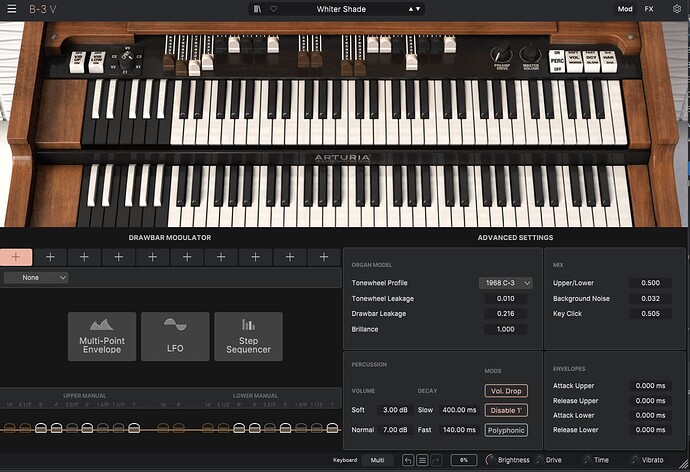Toggle the percussion HAR harmonic switch
Screen dimensions: 690x472
tap(609, 62)
